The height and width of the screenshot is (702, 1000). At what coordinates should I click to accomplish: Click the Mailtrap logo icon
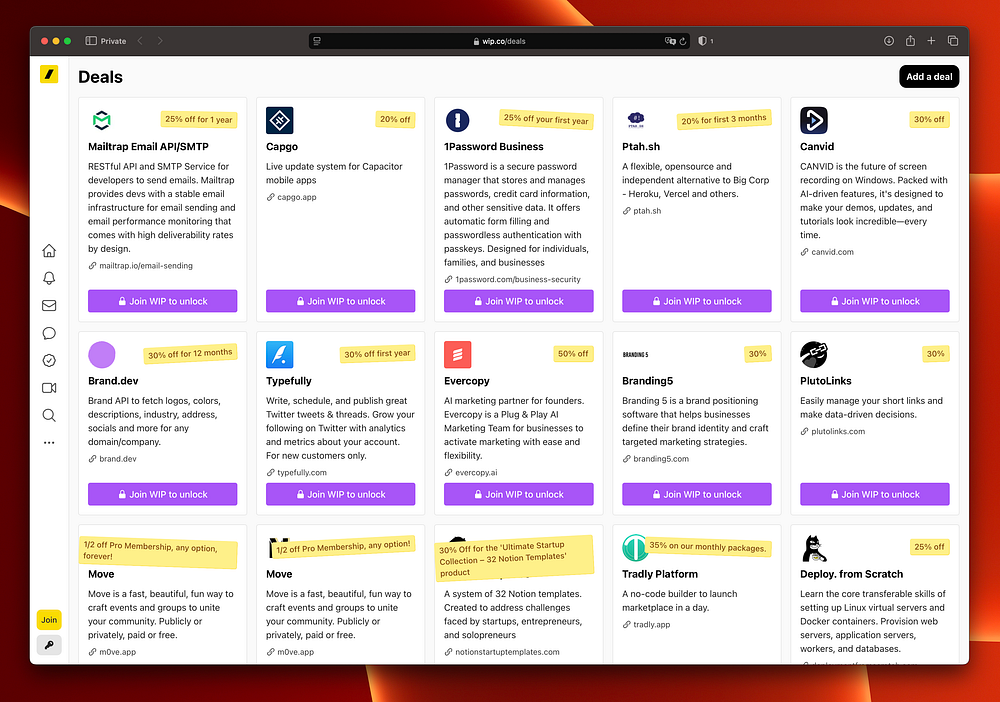pos(102,120)
